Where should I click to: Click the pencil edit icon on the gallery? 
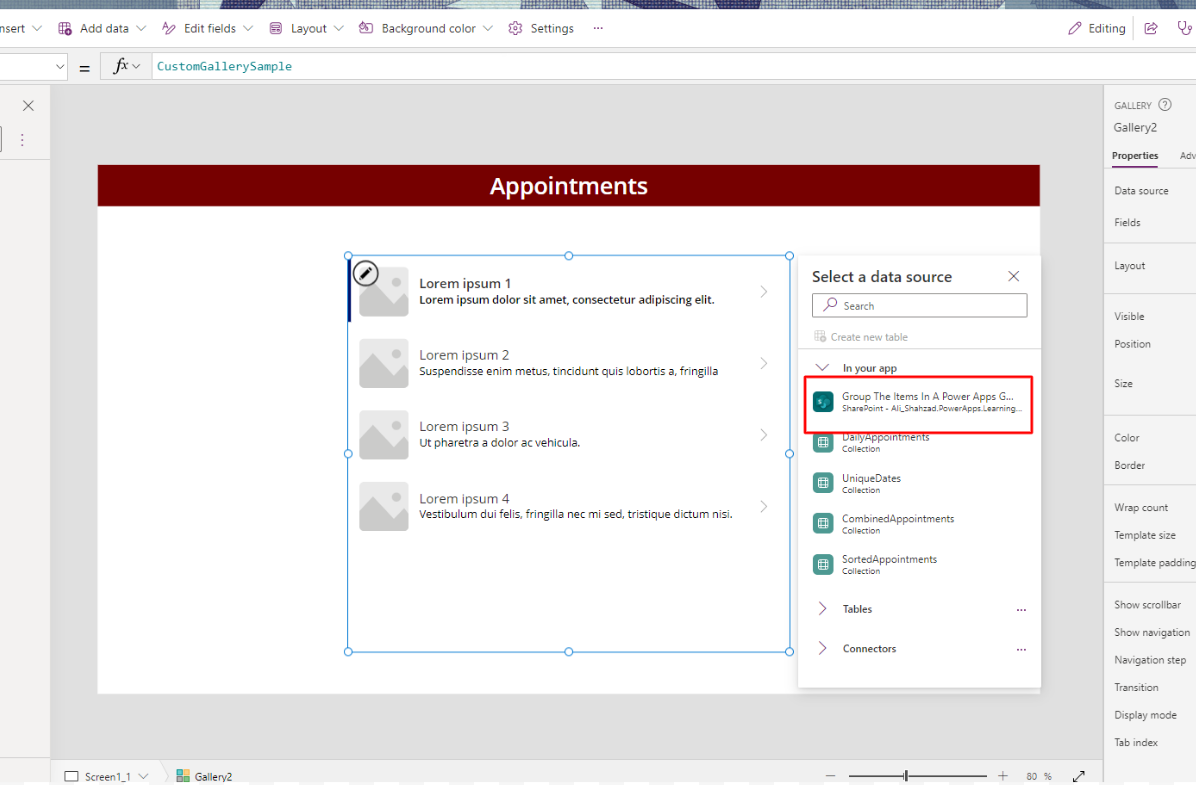click(x=364, y=272)
